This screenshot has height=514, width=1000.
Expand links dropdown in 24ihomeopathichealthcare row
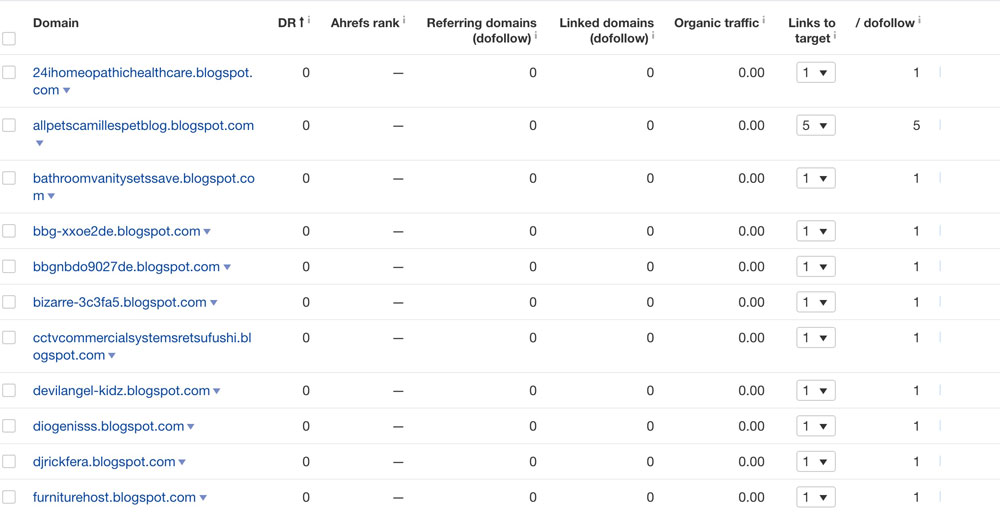815,73
